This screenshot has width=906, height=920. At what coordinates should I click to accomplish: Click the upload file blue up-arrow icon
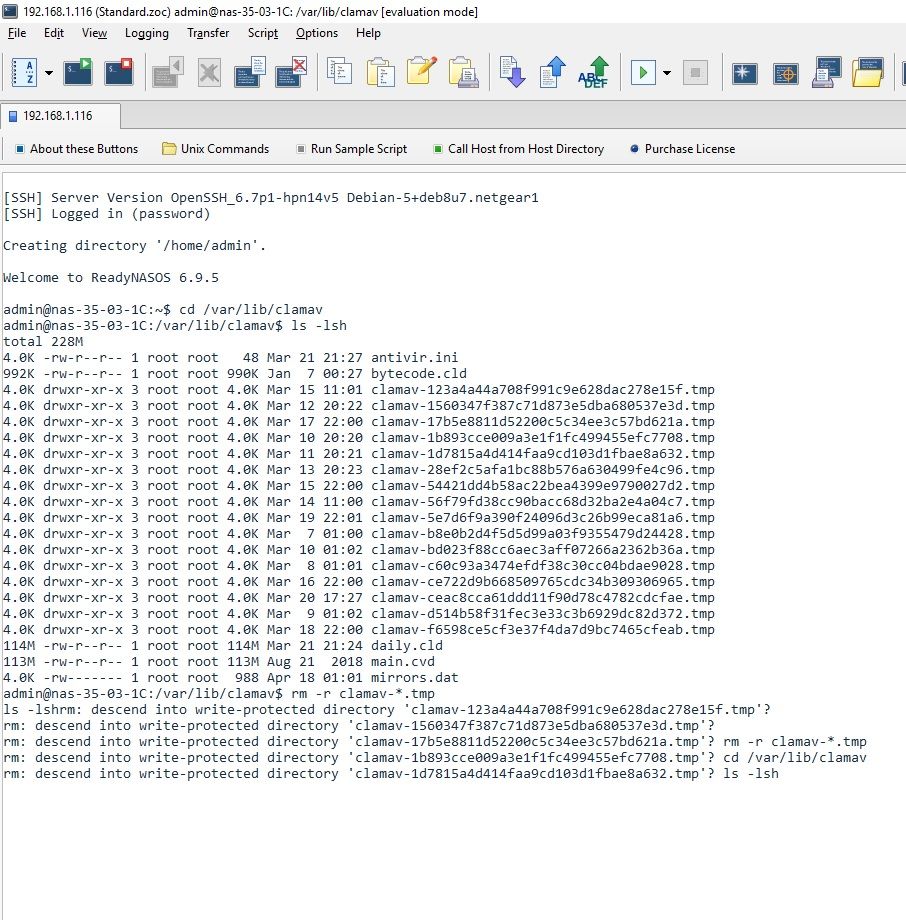(552, 72)
